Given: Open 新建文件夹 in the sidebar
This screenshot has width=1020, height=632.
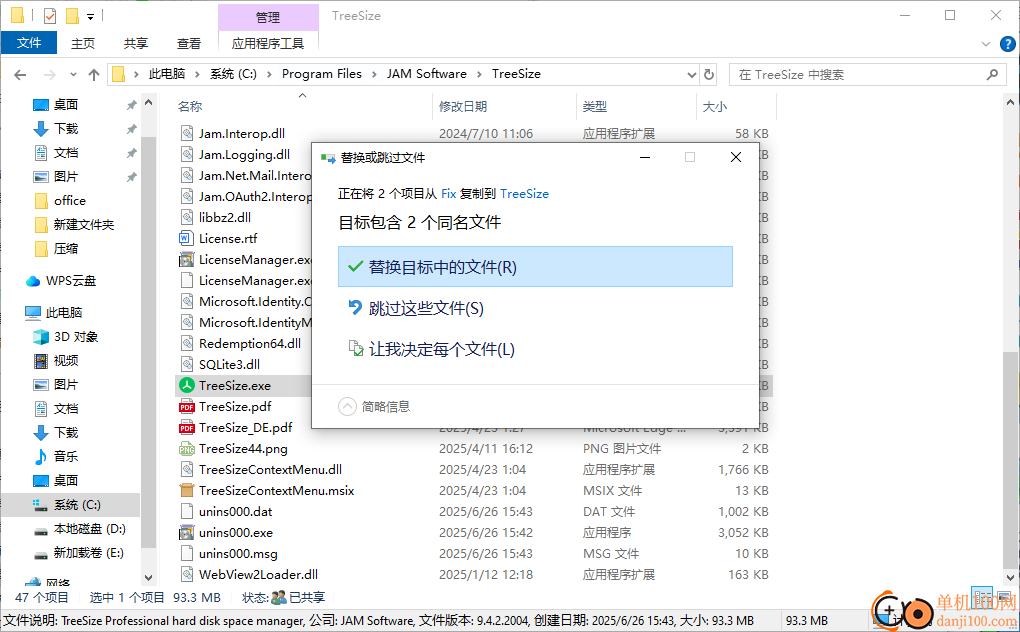Looking at the screenshot, I should tap(83, 224).
